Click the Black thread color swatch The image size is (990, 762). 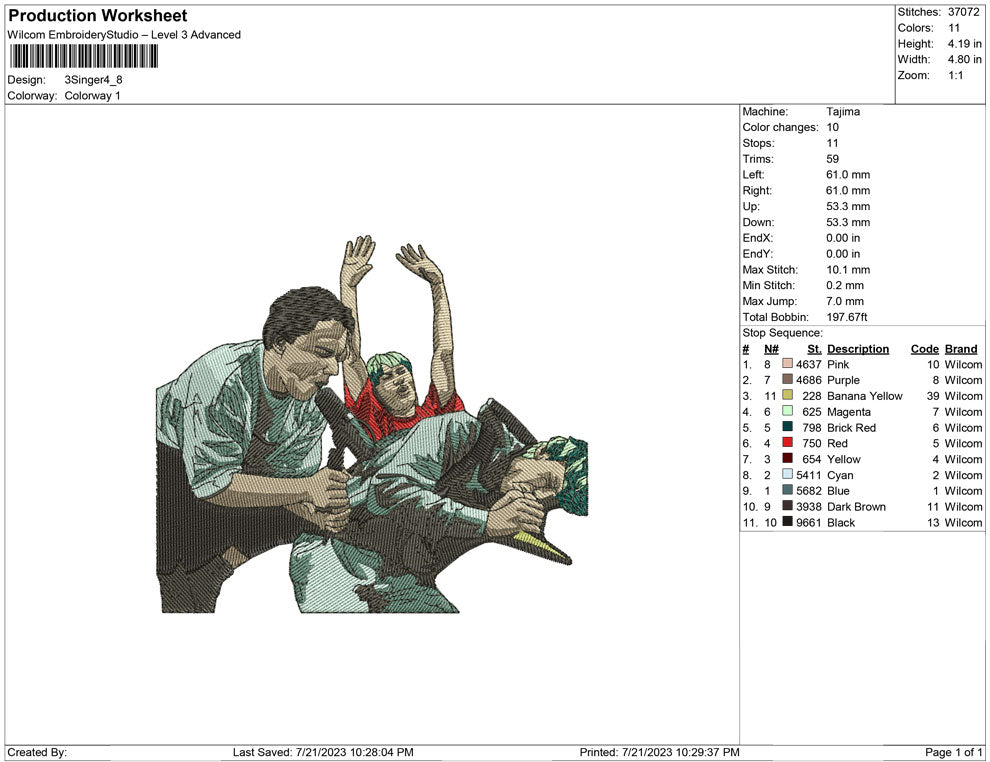(787, 521)
